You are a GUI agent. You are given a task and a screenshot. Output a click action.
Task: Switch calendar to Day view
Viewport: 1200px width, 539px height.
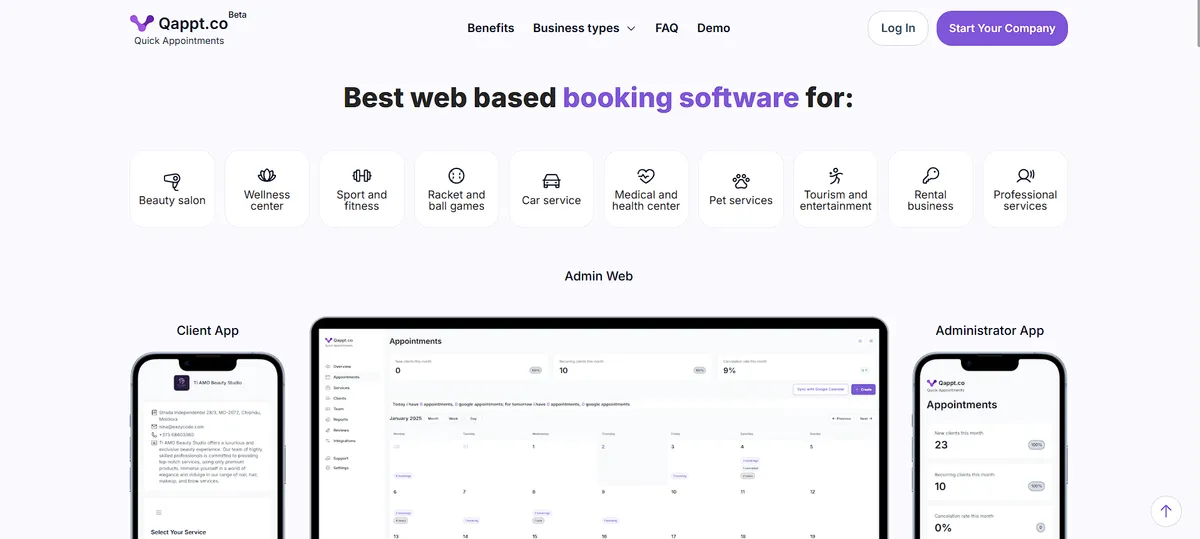(473, 418)
